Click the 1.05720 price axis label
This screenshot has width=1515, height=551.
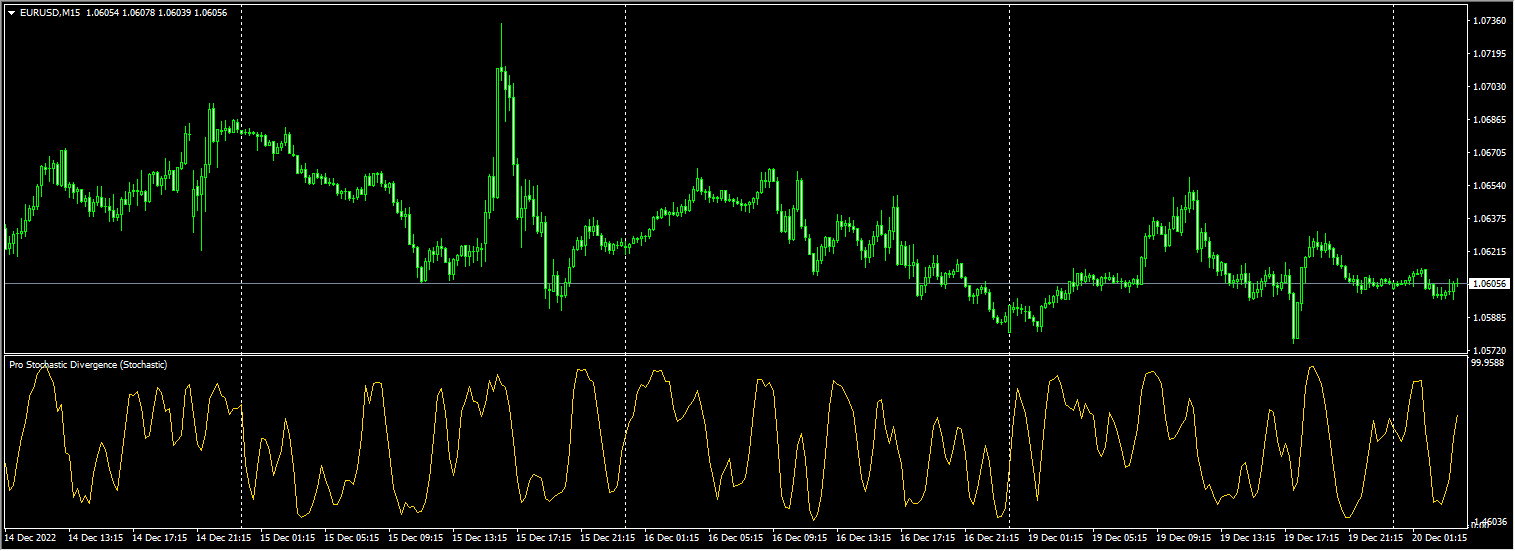[x=1490, y=351]
